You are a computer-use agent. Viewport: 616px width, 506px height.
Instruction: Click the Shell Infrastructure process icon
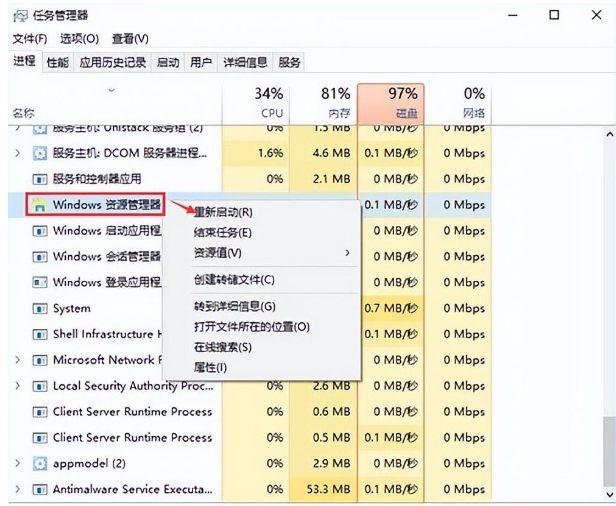coord(40,334)
